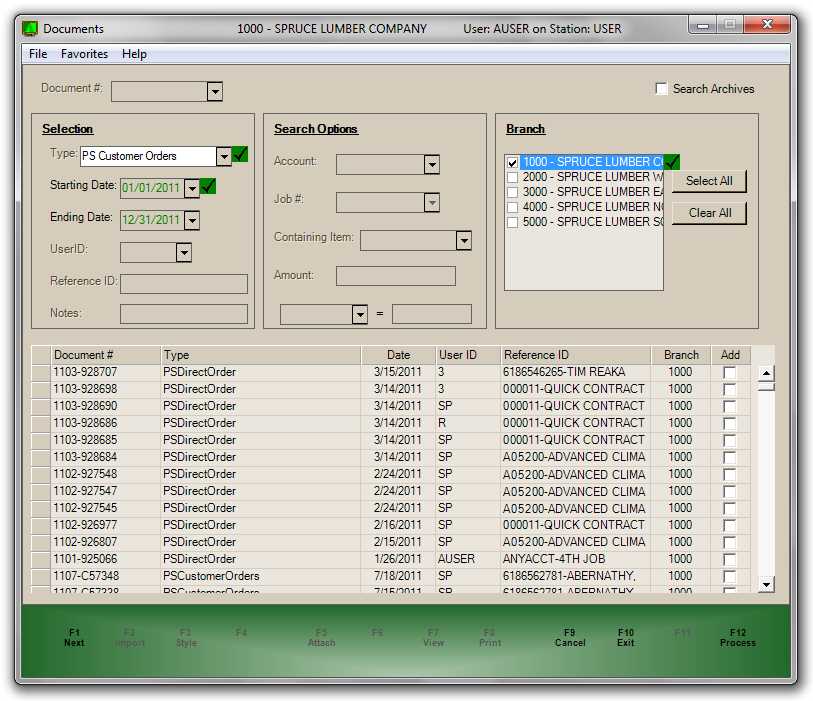Click the green checkmark beside Type dropdown
This screenshot has width=813, height=701.
(239, 155)
